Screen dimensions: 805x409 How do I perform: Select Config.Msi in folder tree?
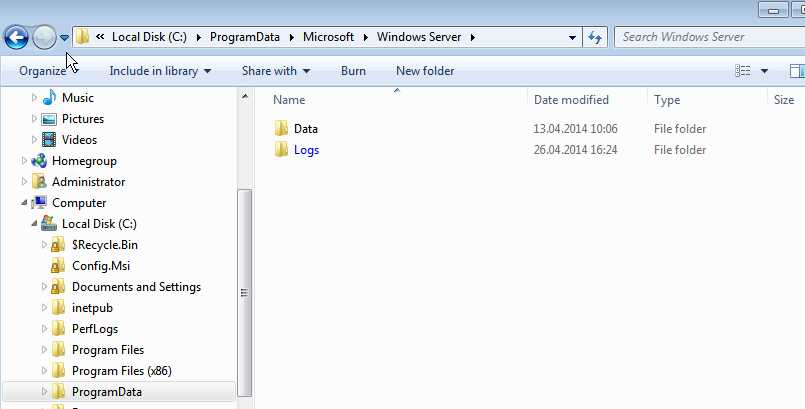tap(101, 266)
